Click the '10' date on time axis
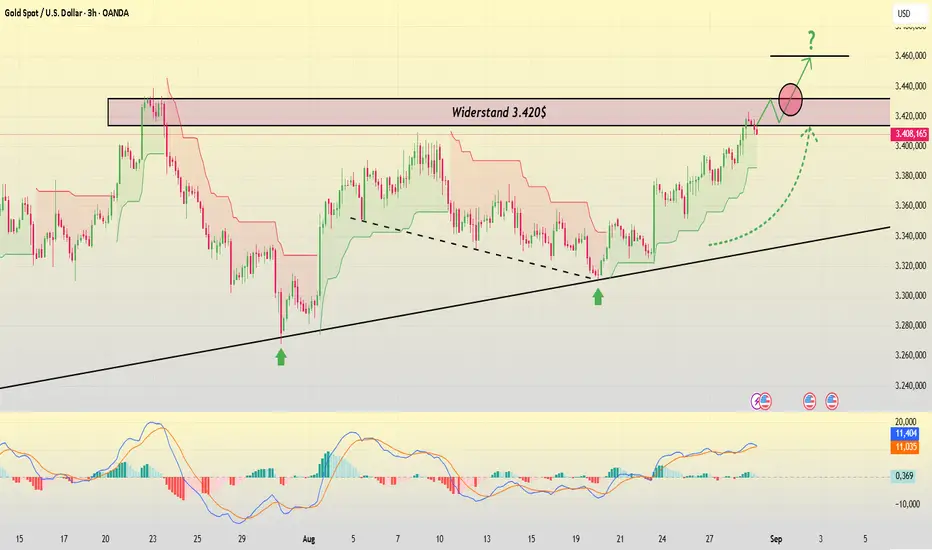This screenshot has width=932, height=550. 439,539
